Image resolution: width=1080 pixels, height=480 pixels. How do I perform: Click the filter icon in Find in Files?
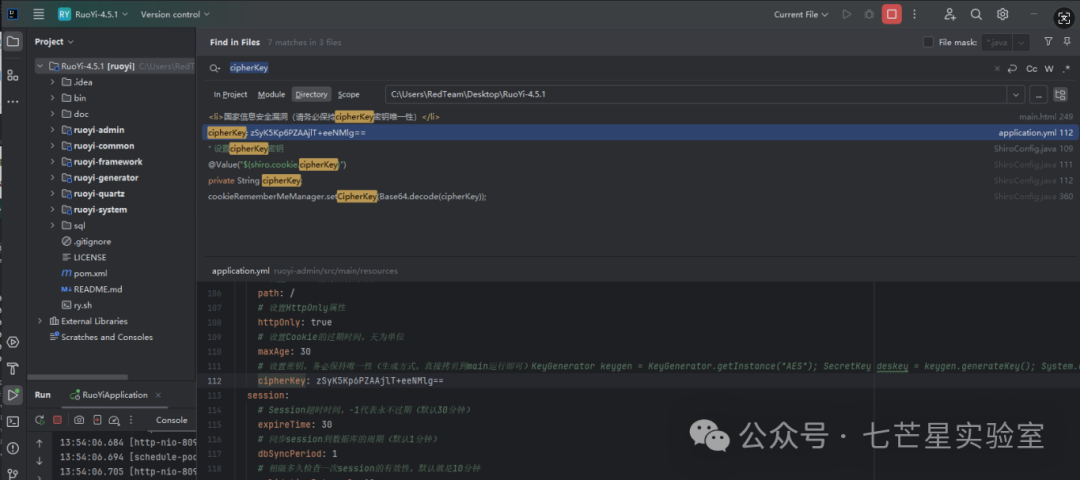coord(1048,41)
